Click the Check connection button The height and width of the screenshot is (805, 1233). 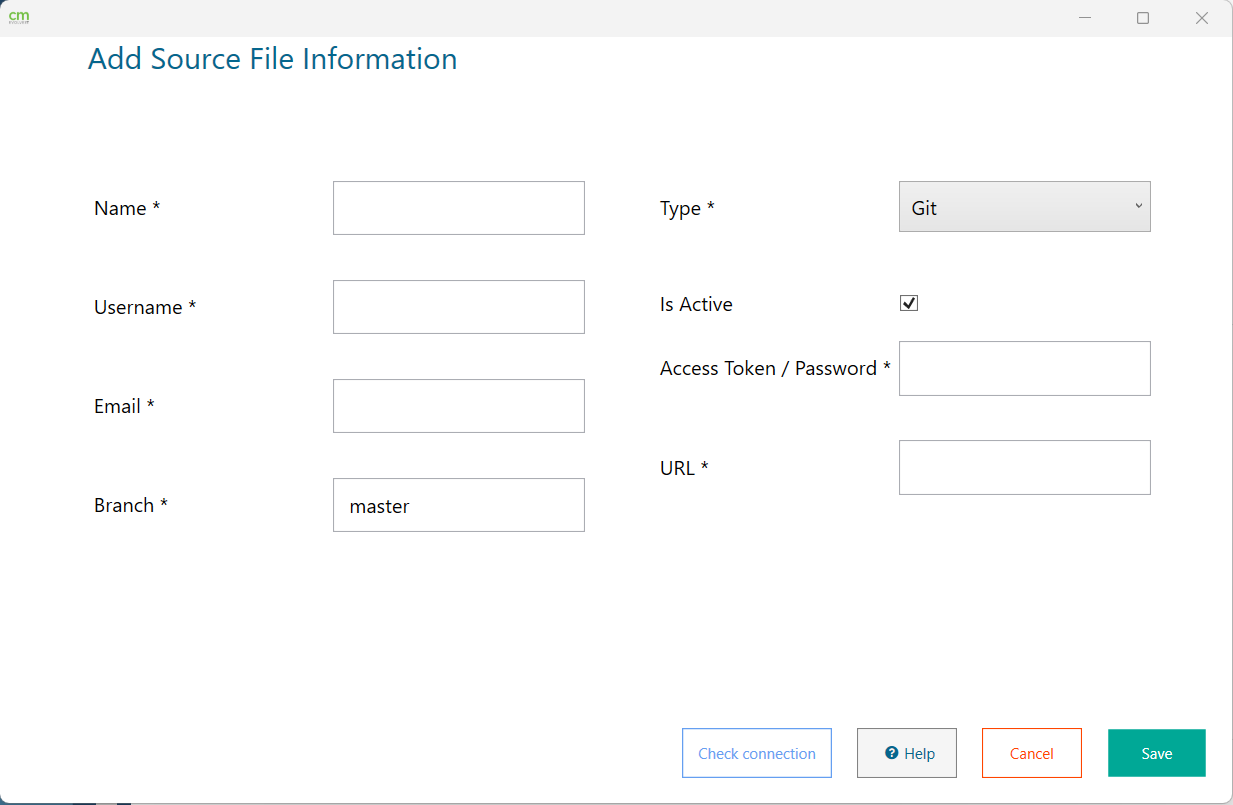coord(757,753)
